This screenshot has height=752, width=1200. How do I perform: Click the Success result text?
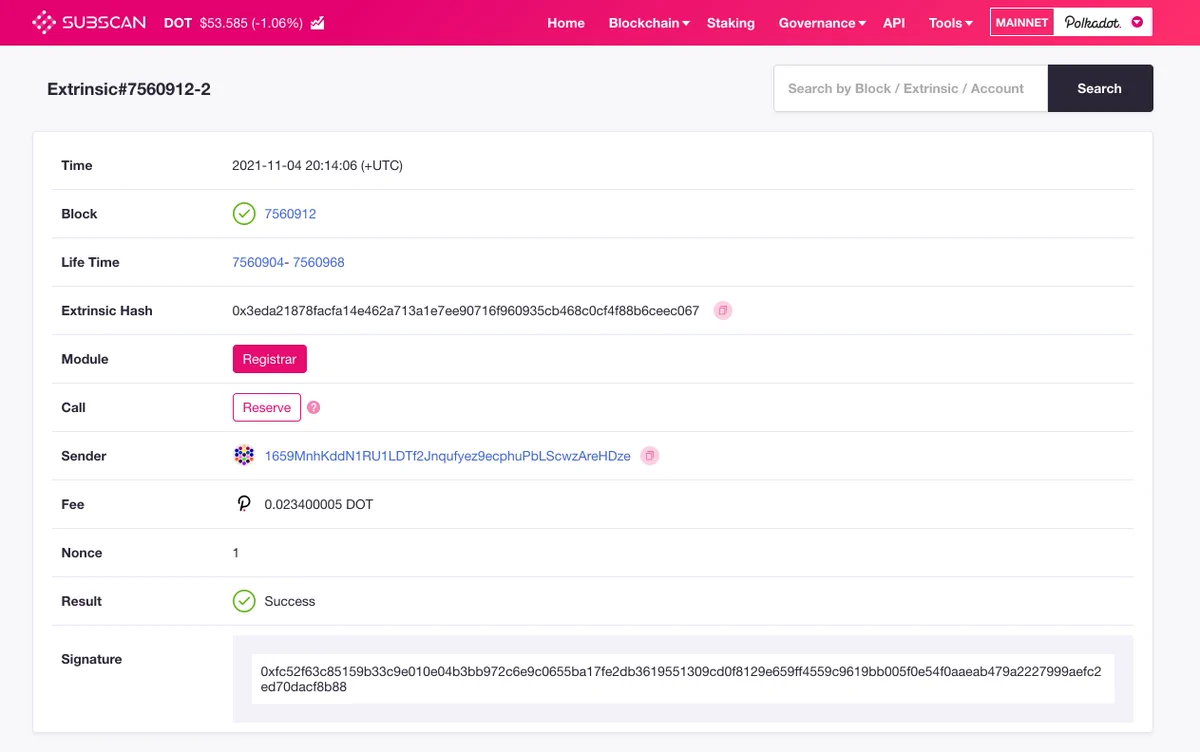coord(290,601)
